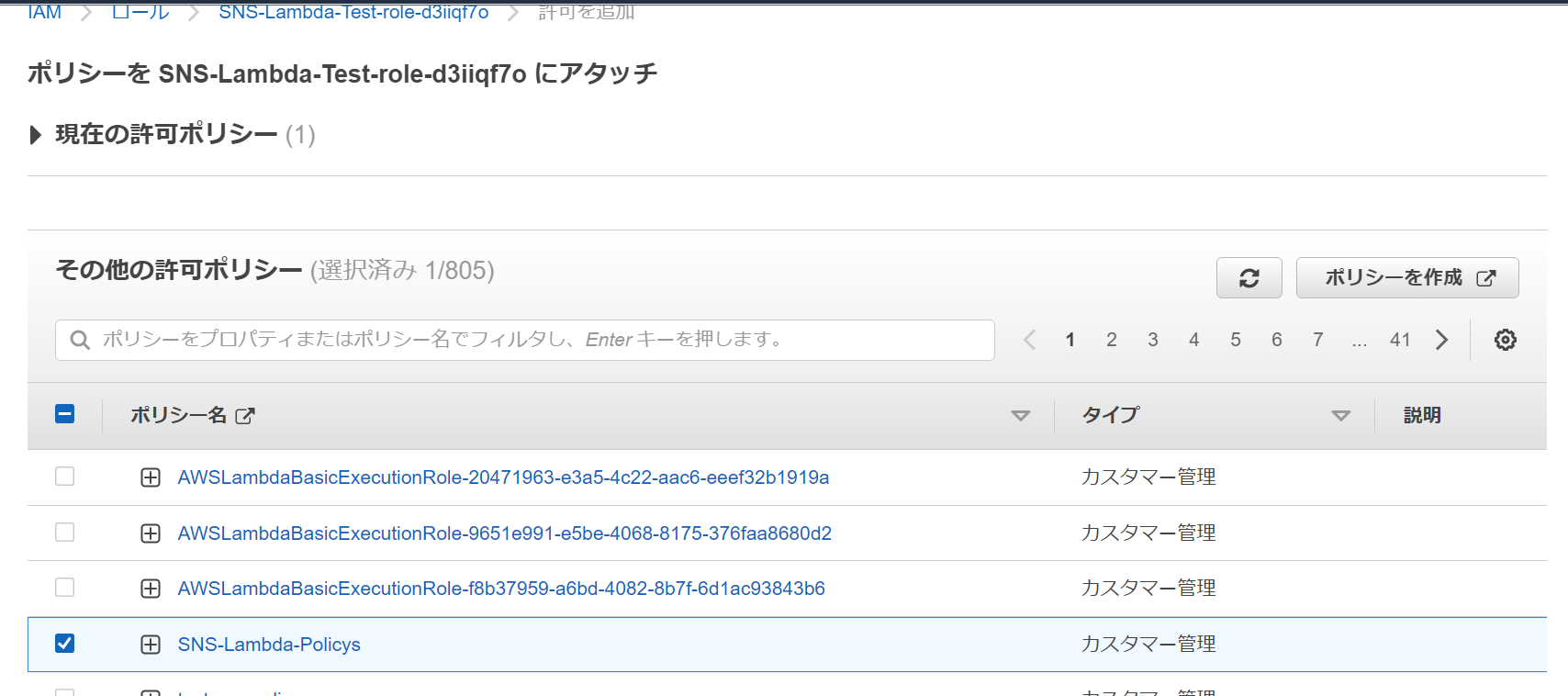1568x696 pixels.
Task: Expand details of AWSLambdaBasicExecutionRole-f8b37959 policy
Action: click(x=151, y=589)
